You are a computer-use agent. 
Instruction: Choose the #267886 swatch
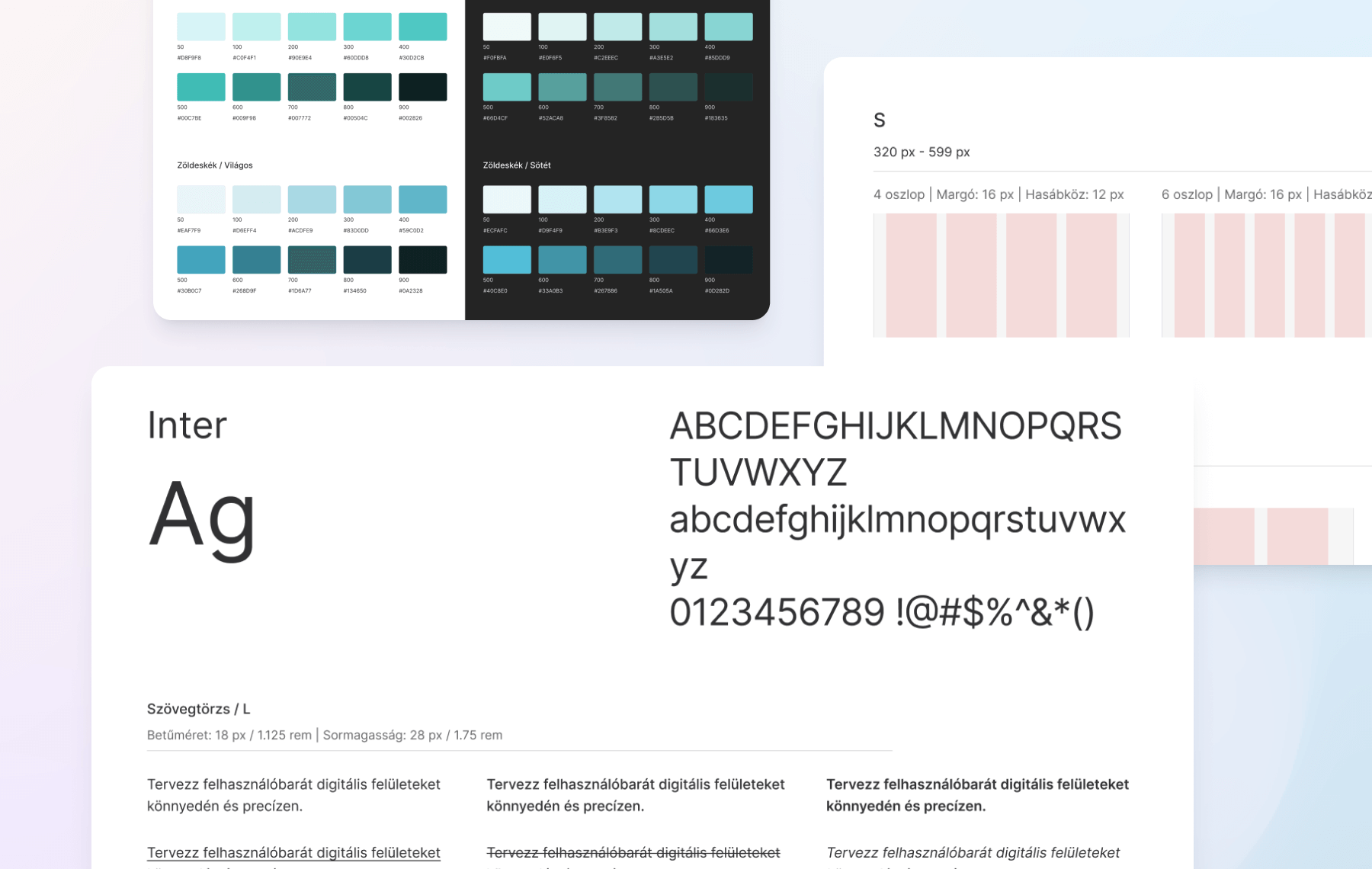(618, 260)
